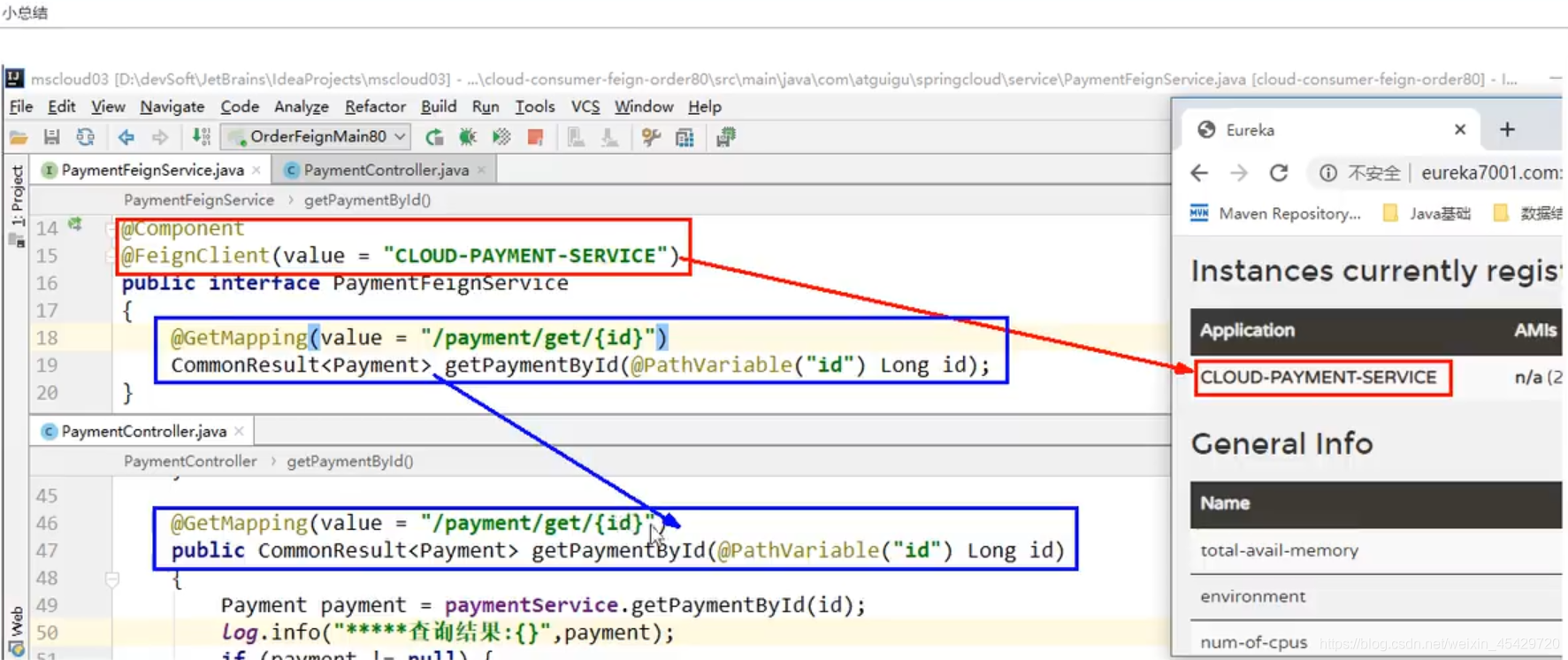Open Project Structure toolbar icon
This screenshot has width=1568, height=660.
point(685,137)
